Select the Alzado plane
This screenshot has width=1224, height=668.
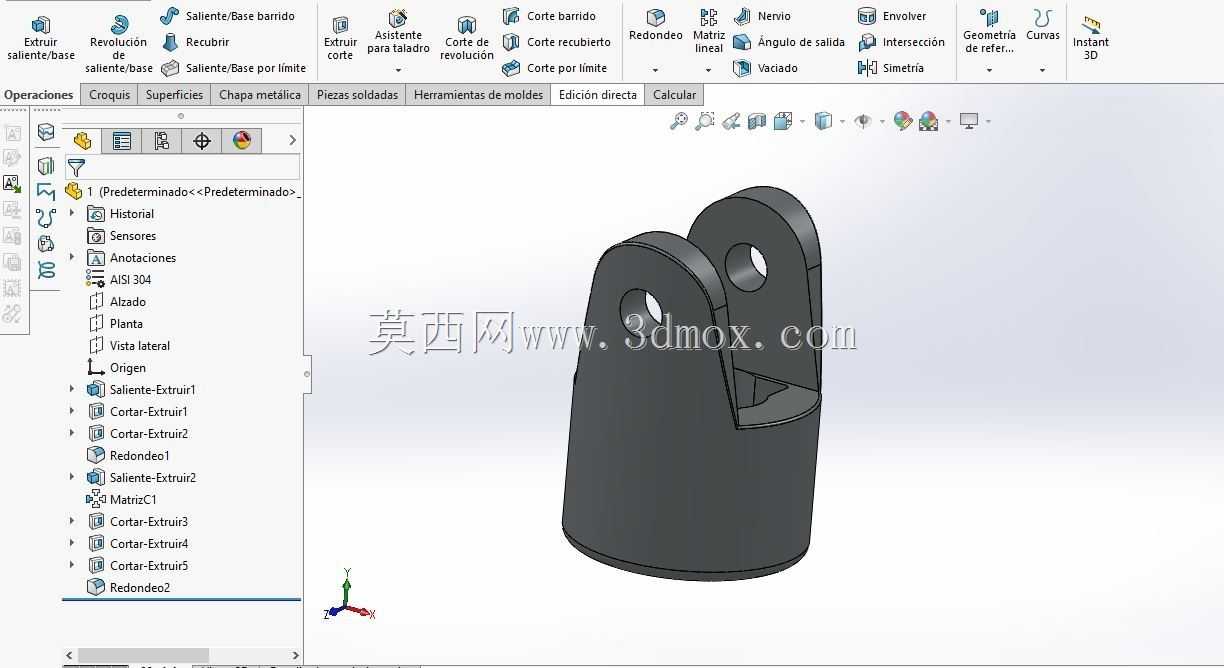[117, 302]
